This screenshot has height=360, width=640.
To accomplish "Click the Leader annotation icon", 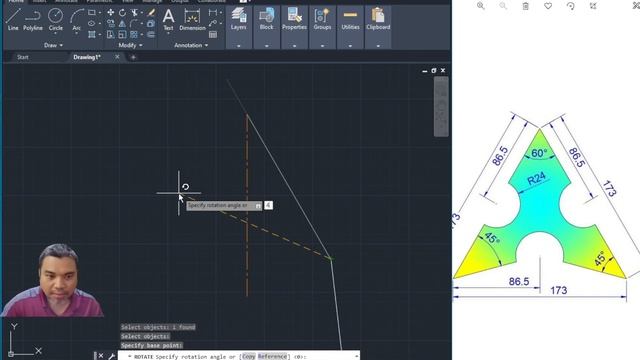I will click(x=213, y=24).
